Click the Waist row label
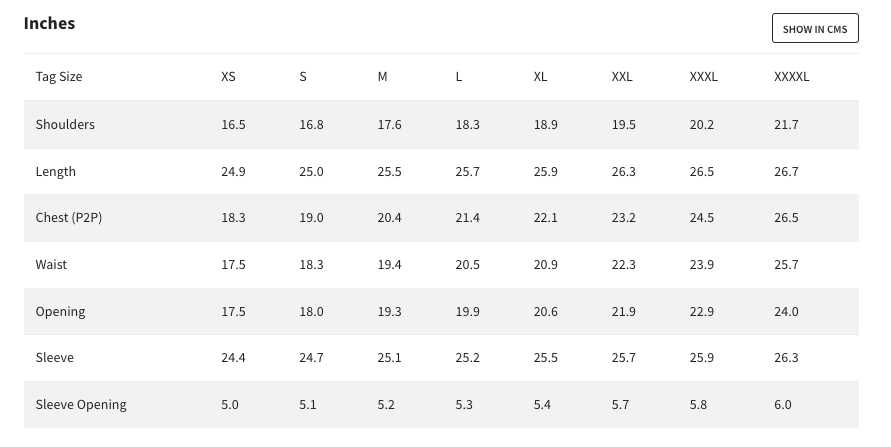 pos(51,265)
